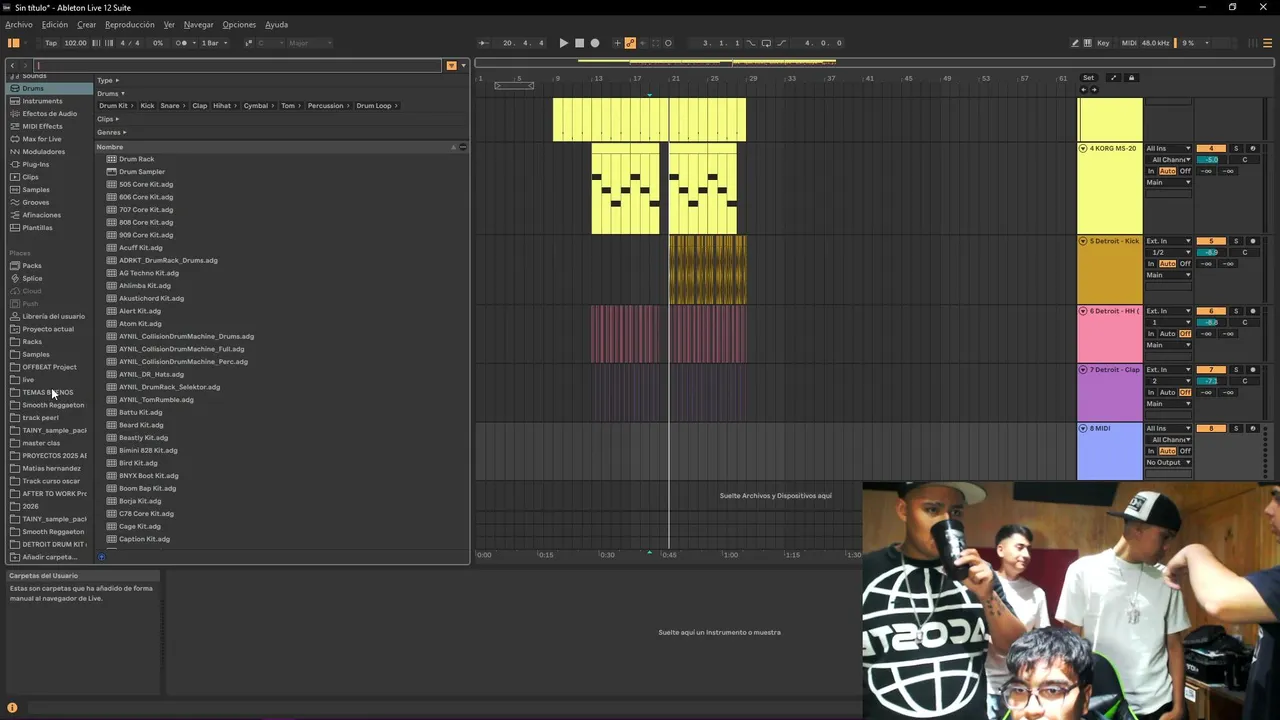Open Main output dropdown on Detroit HH track
Viewport: 1280px width, 720px height.
pos(1169,345)
